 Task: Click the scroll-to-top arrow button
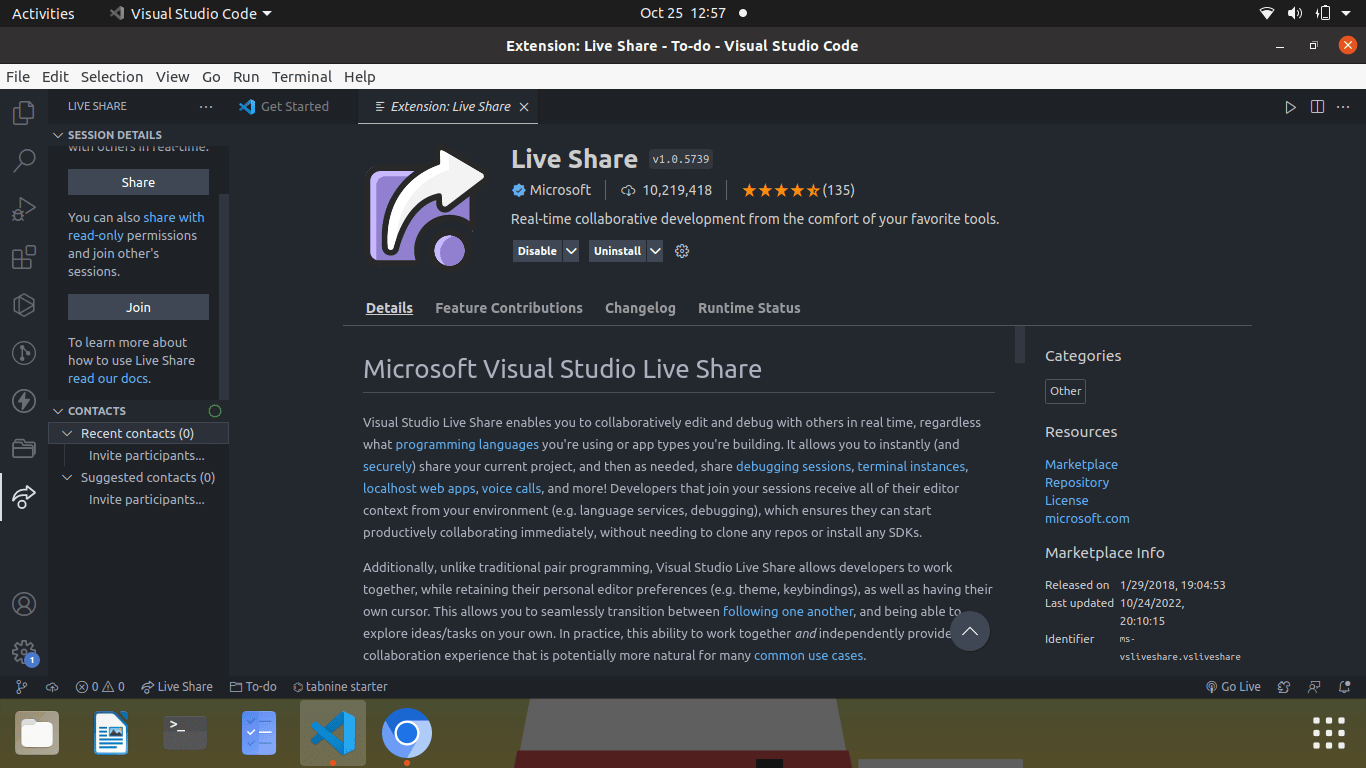tap(969, 631)
